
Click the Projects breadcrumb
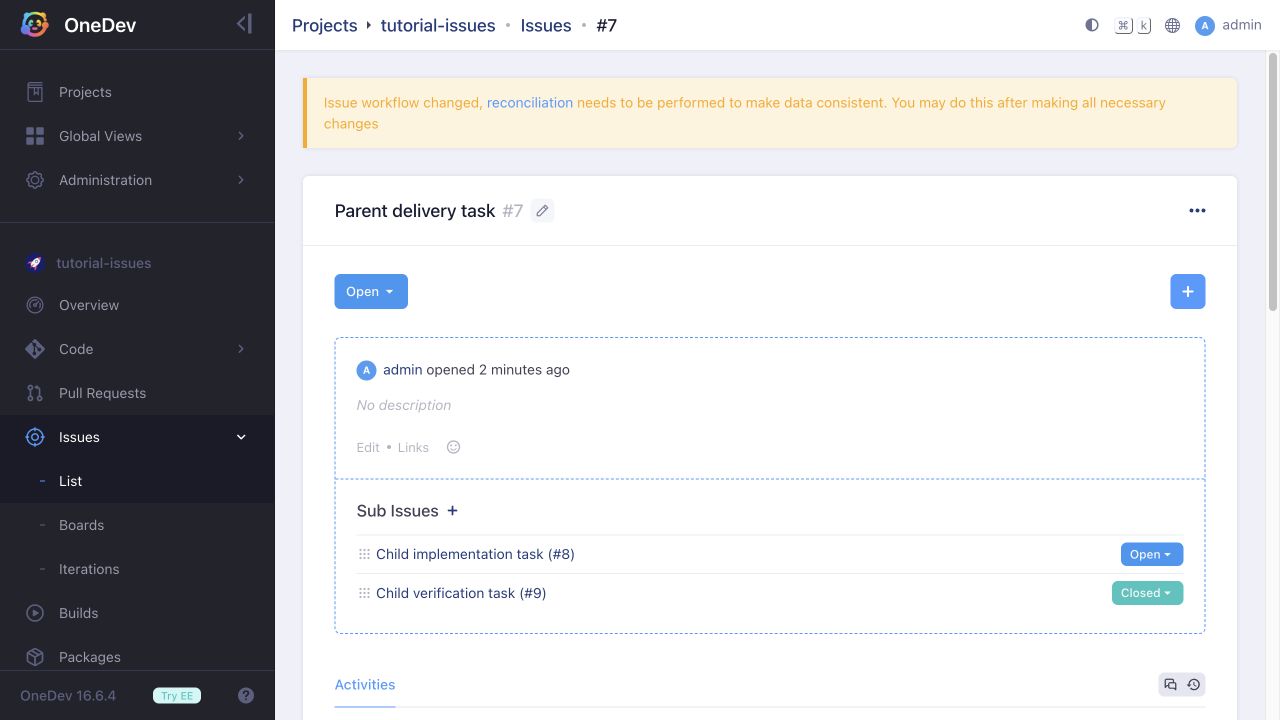click(x=324, y=25)
